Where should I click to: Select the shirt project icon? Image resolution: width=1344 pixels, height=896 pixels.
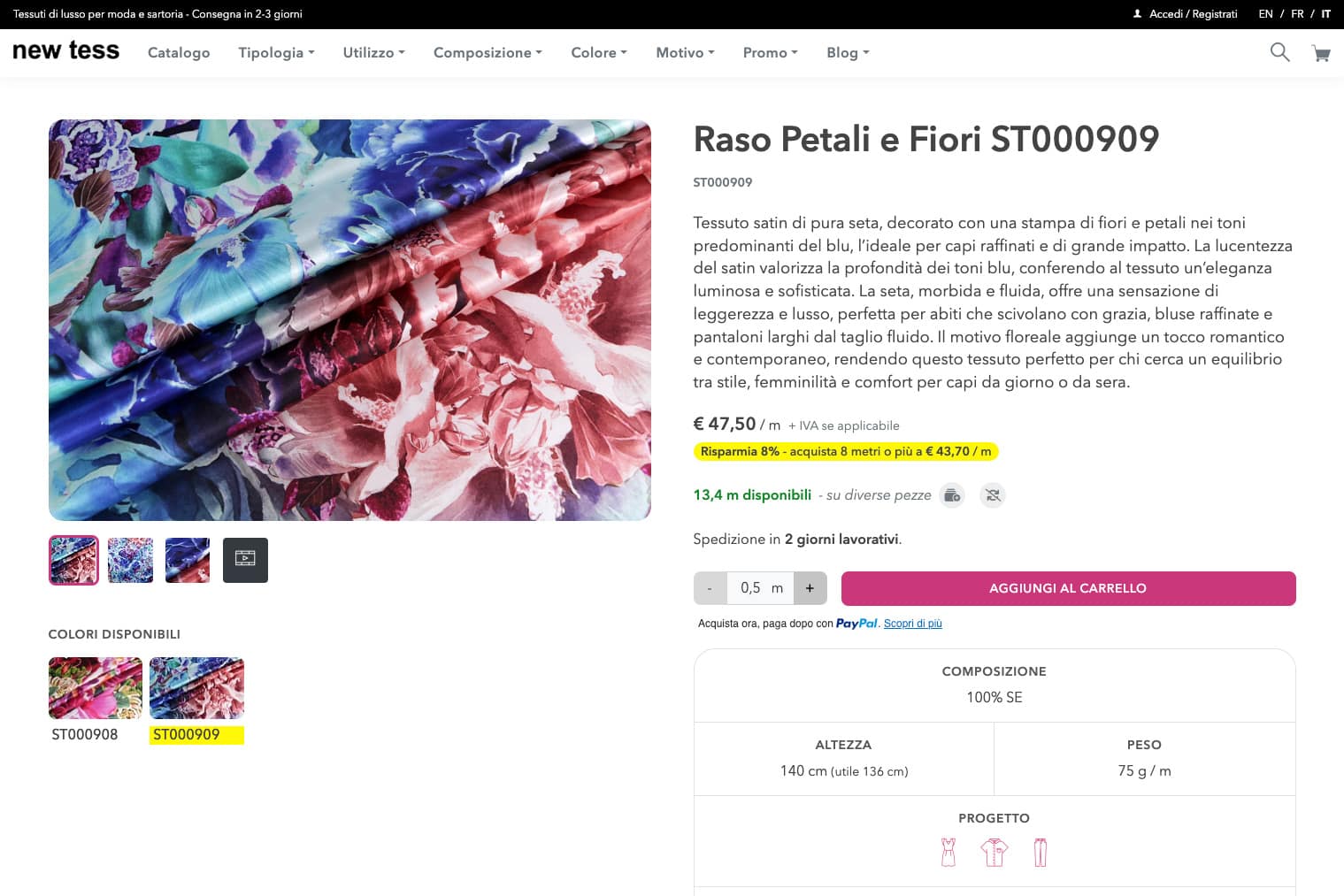(x=994, y=852)
